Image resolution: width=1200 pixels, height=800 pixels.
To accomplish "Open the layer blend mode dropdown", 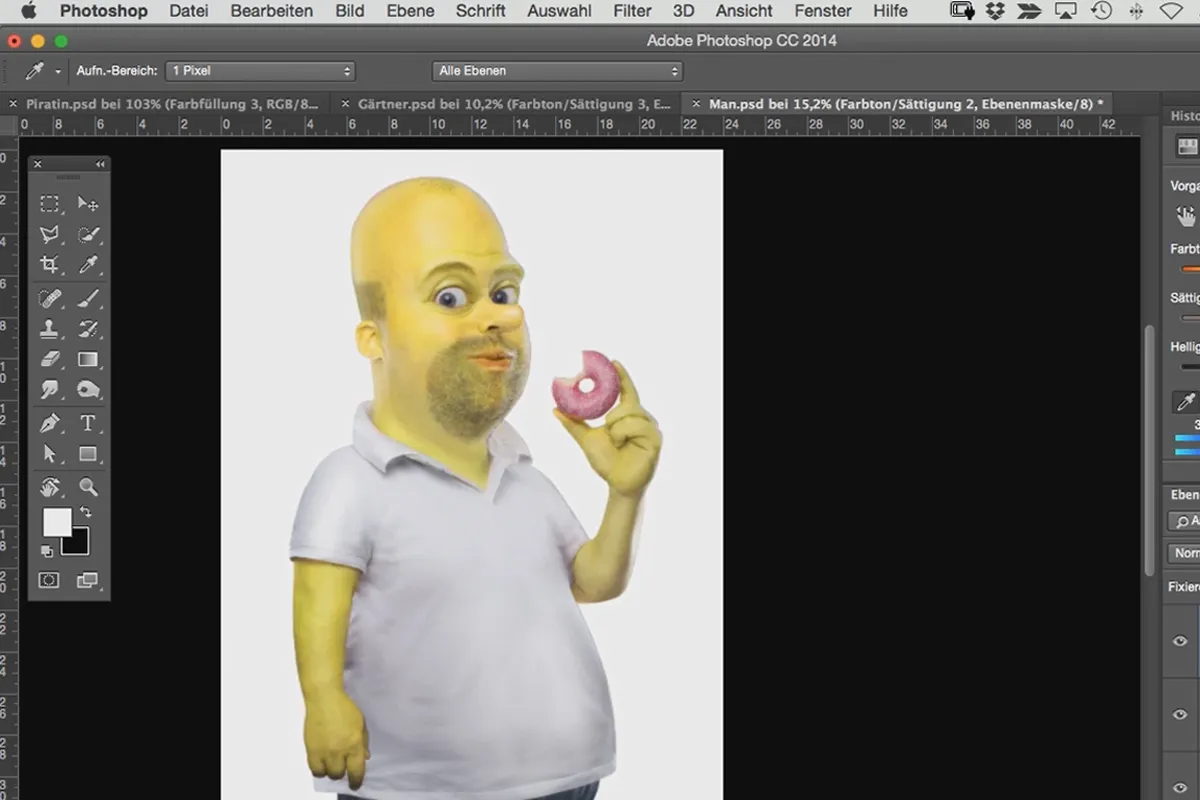I will pos(1184,553).
